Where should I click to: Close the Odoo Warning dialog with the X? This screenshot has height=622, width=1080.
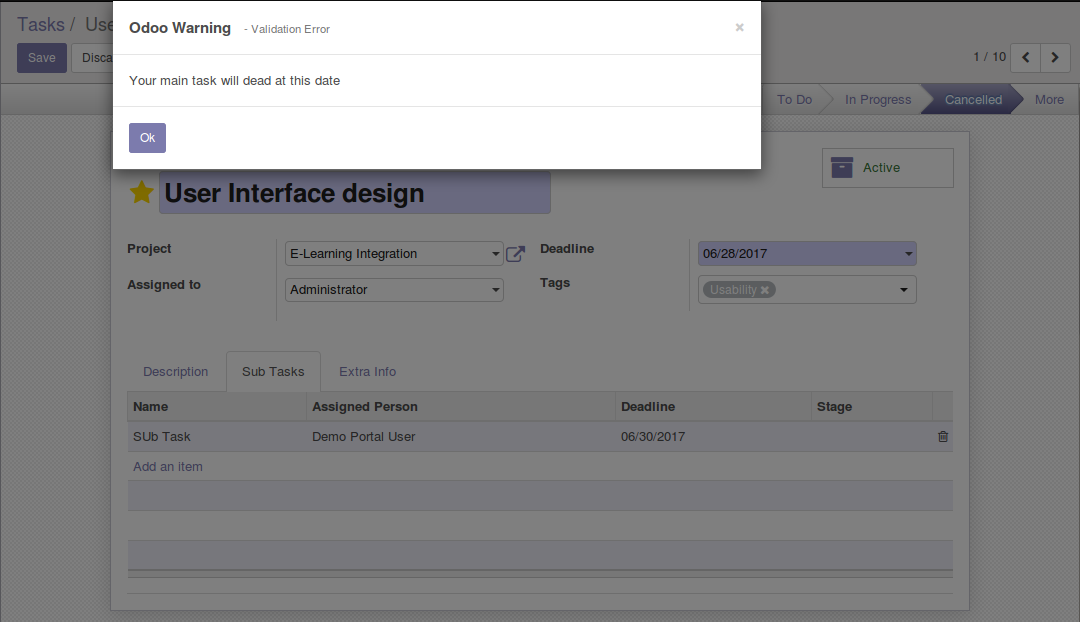coord(739,28)
